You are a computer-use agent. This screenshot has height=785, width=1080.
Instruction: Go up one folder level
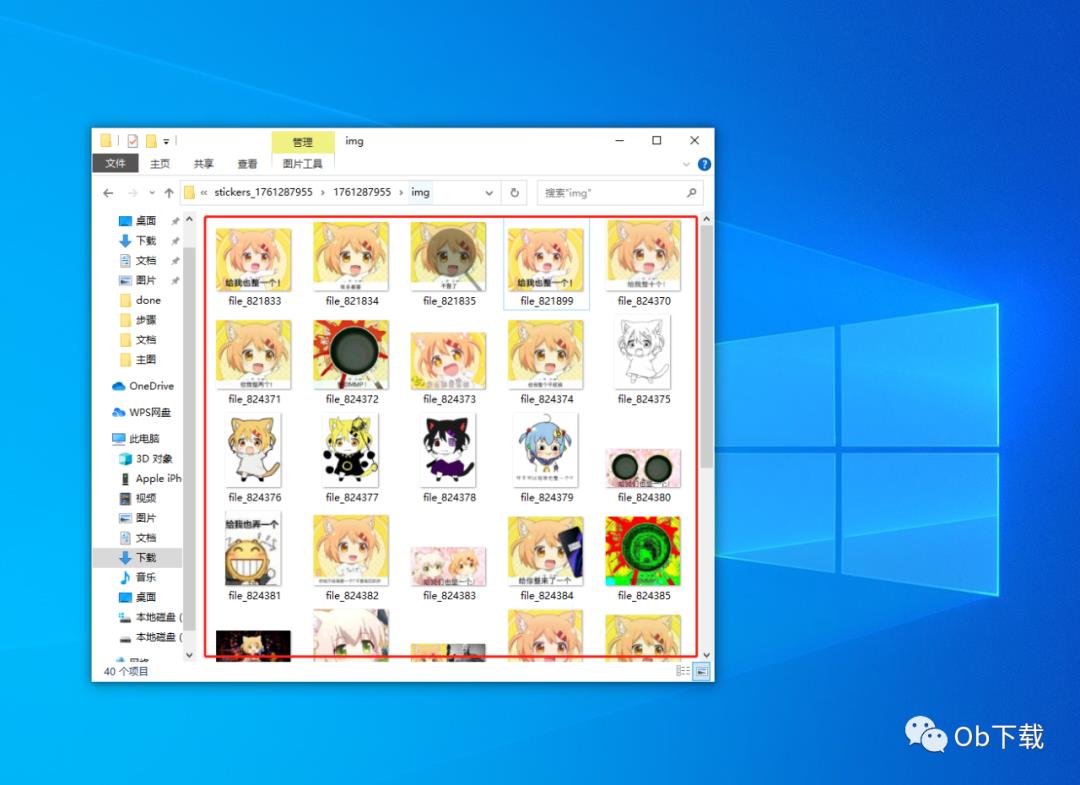[x=169, y=193]
